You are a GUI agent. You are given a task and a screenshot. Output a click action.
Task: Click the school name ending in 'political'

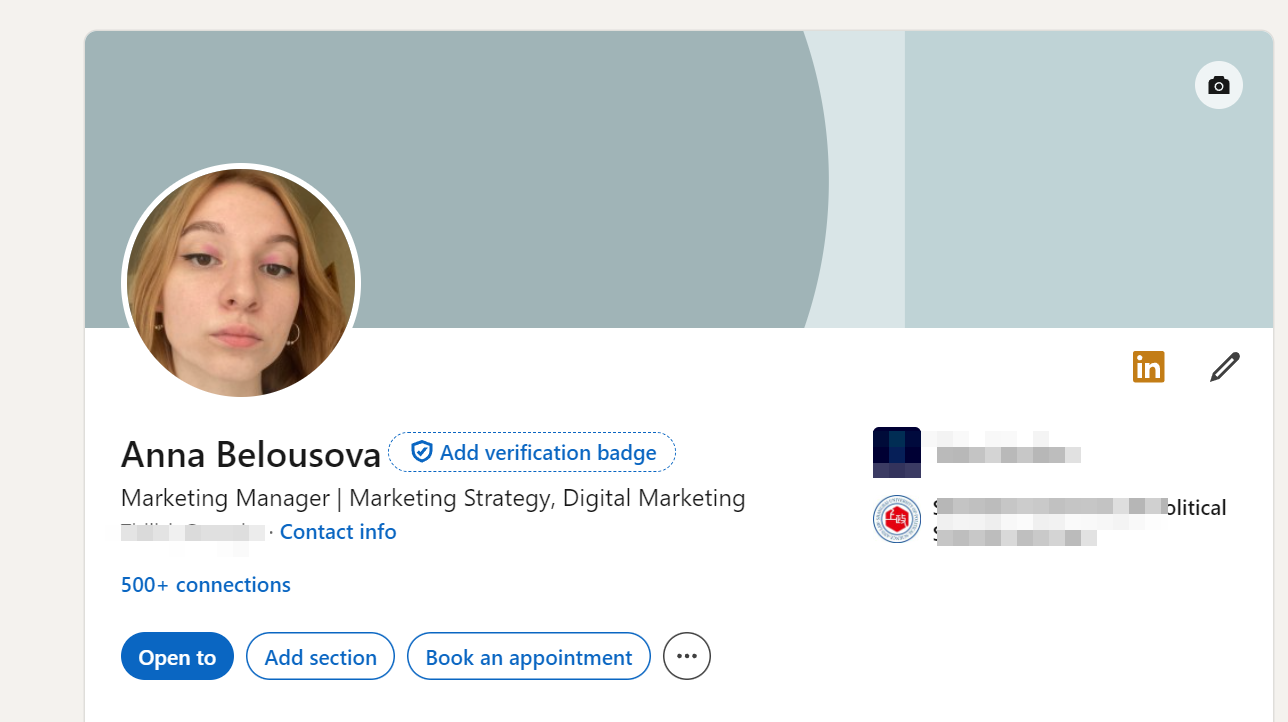[1078, 509]
